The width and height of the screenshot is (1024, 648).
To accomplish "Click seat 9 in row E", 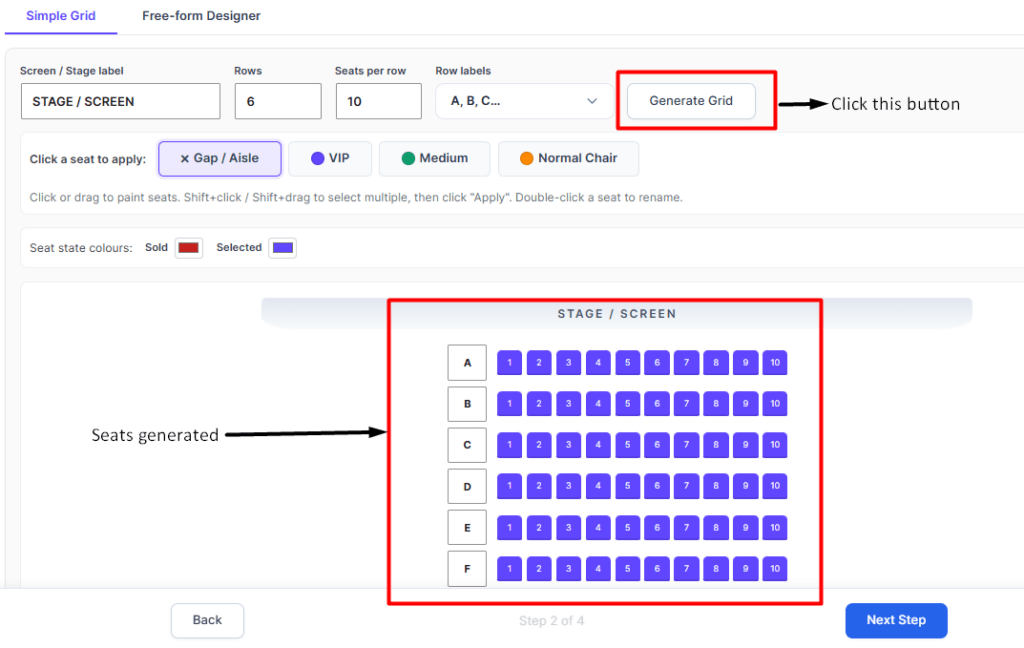I will pos(745,528).
